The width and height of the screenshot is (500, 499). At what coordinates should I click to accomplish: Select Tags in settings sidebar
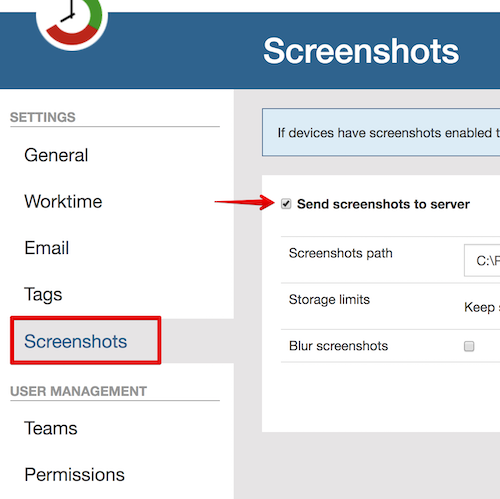(43, 294)
